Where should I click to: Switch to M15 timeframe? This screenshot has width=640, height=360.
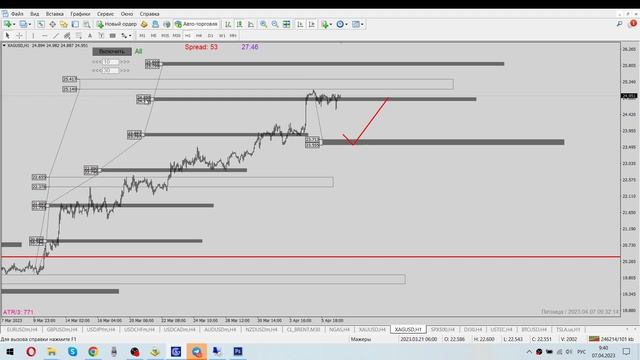tap(165, 36)
